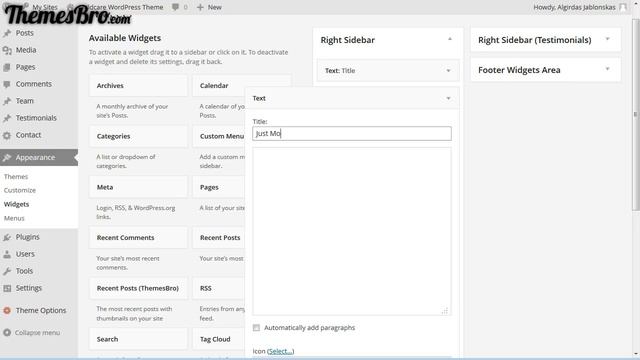Click the Howdy, Algirdas Jablonskas account text
The image size is (640, 360).
point(574,7)
